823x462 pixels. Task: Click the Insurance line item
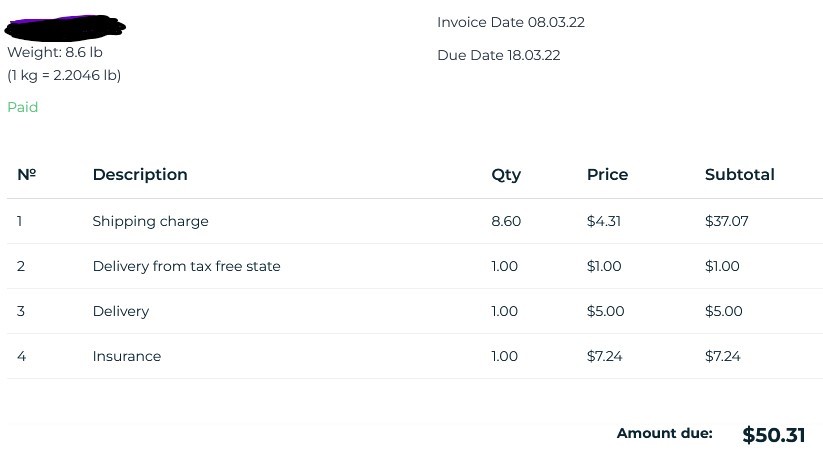point(126,356)
